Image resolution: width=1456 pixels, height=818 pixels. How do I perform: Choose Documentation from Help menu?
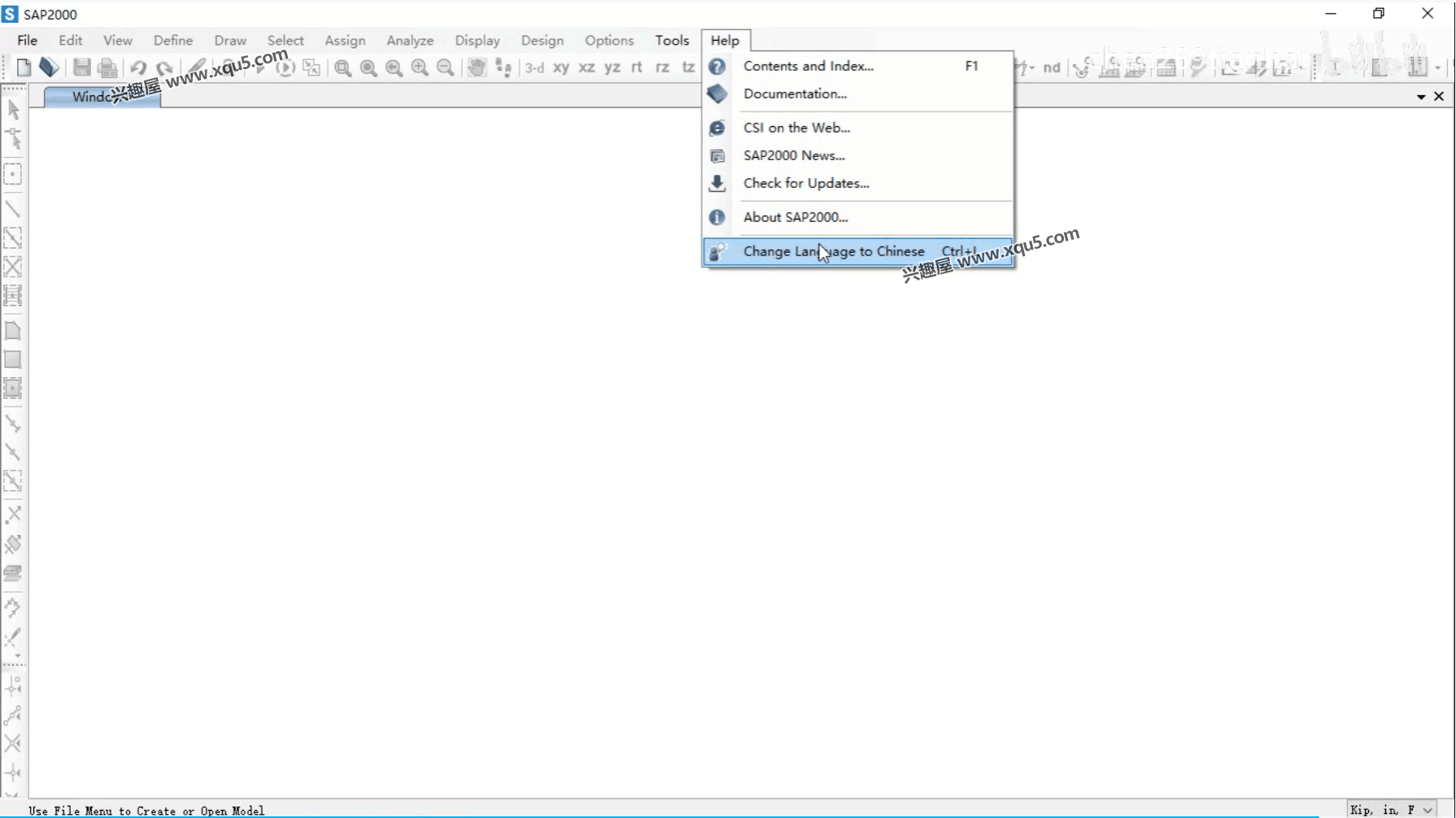click(x=858, y=94)
